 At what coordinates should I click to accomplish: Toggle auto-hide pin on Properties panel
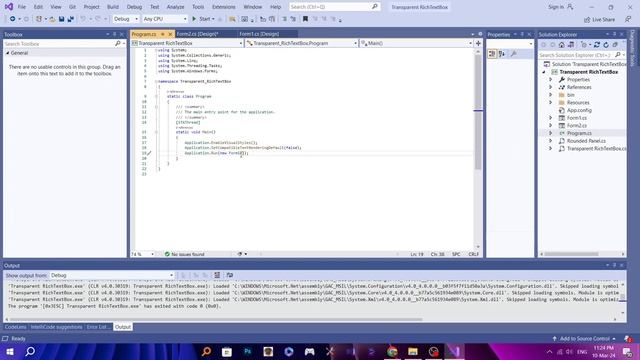point(522,34)
